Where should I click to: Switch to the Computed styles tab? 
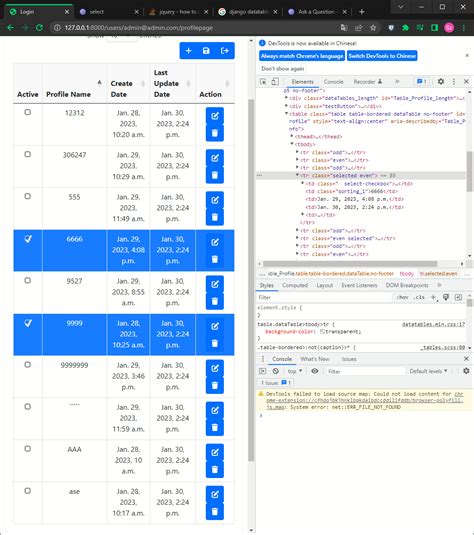pyautogui.click(x=295, y=285)
